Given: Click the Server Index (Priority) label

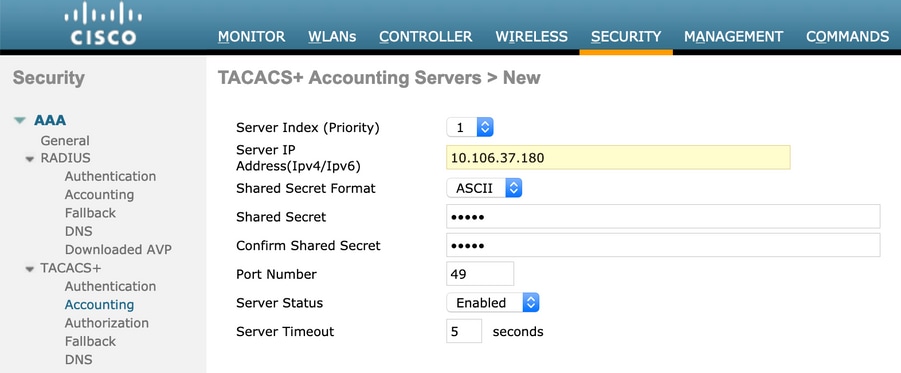Looking at the screenshot, I should [x=308, y=128].
